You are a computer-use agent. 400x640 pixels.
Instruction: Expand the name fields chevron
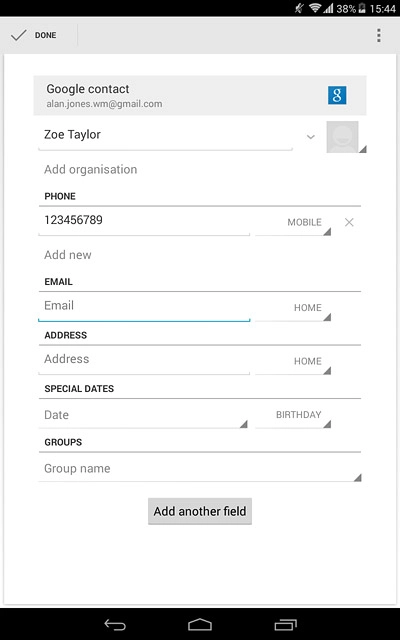(x=311, y=137)
